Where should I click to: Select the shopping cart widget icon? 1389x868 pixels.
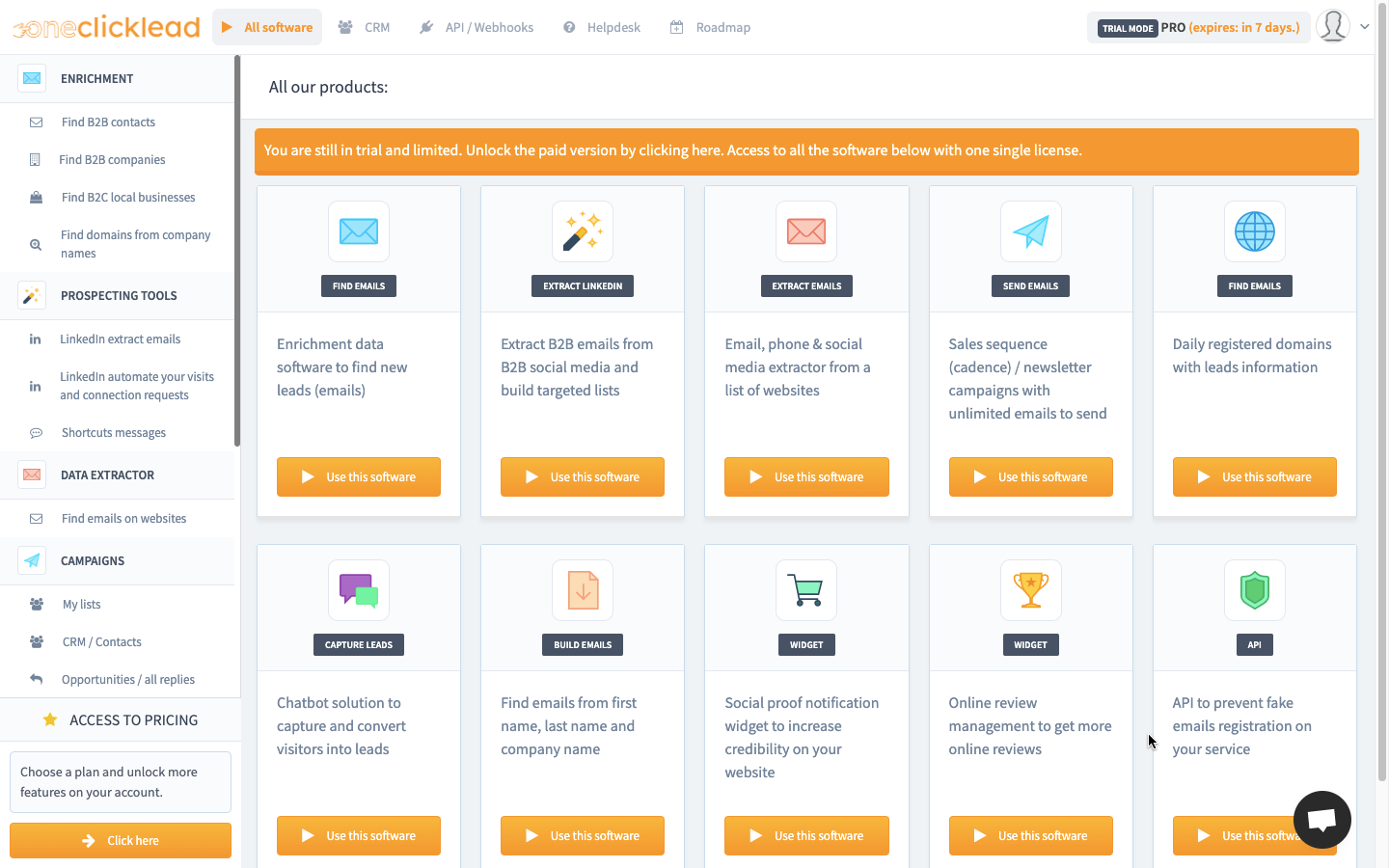pos(806,590)
